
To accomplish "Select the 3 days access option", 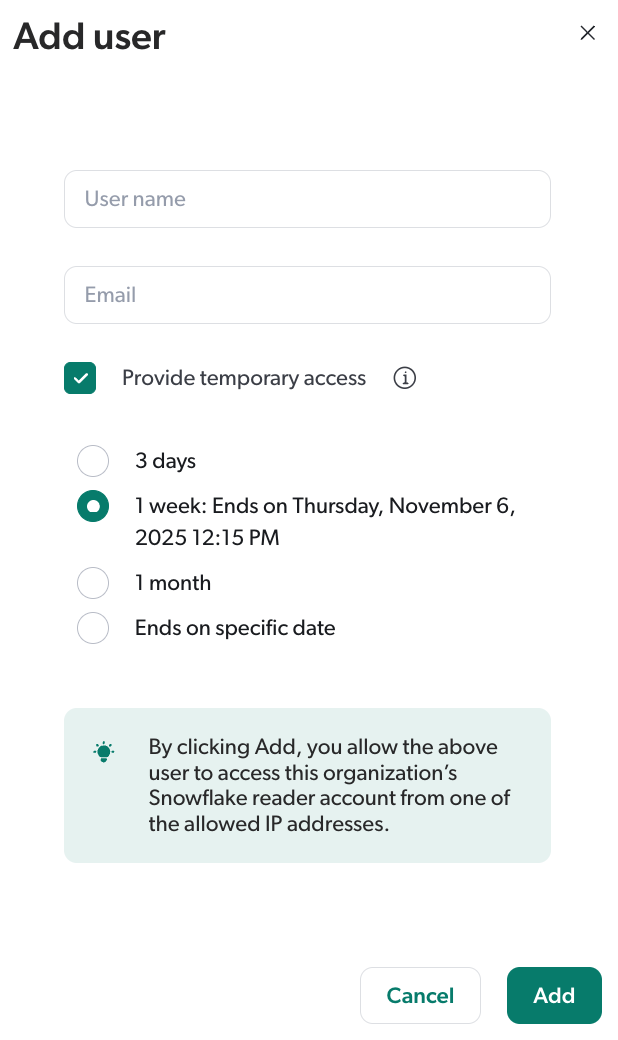I will (x=93, y=461).
